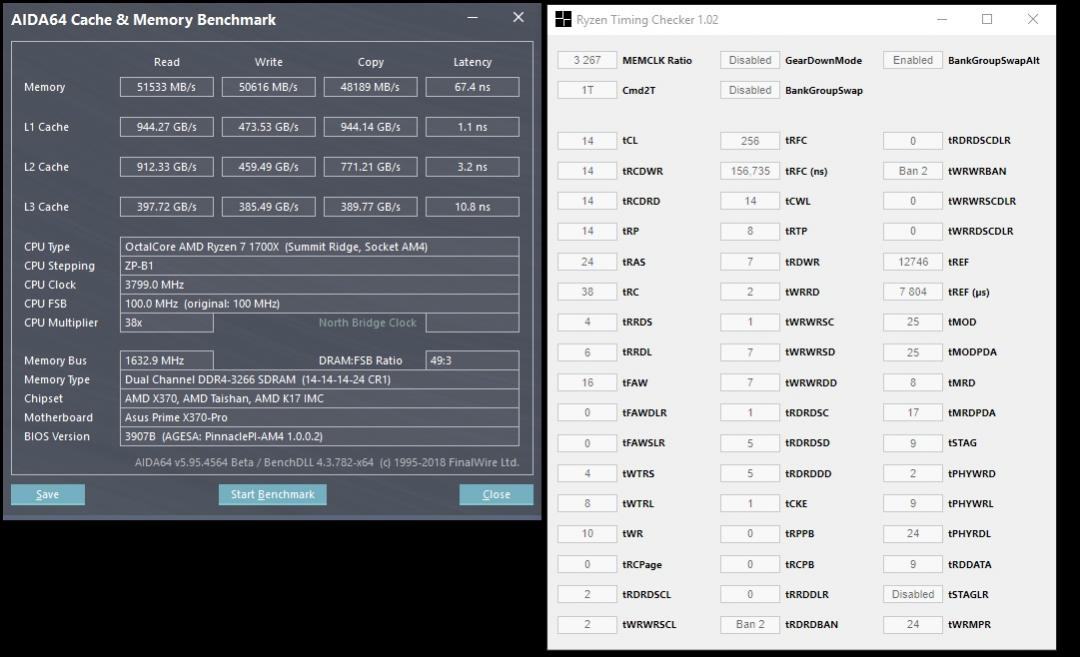The image size is (1080, 657).
Task: Click the Memory Type DDR4-3266 field
Action: [x=320, y=379]
